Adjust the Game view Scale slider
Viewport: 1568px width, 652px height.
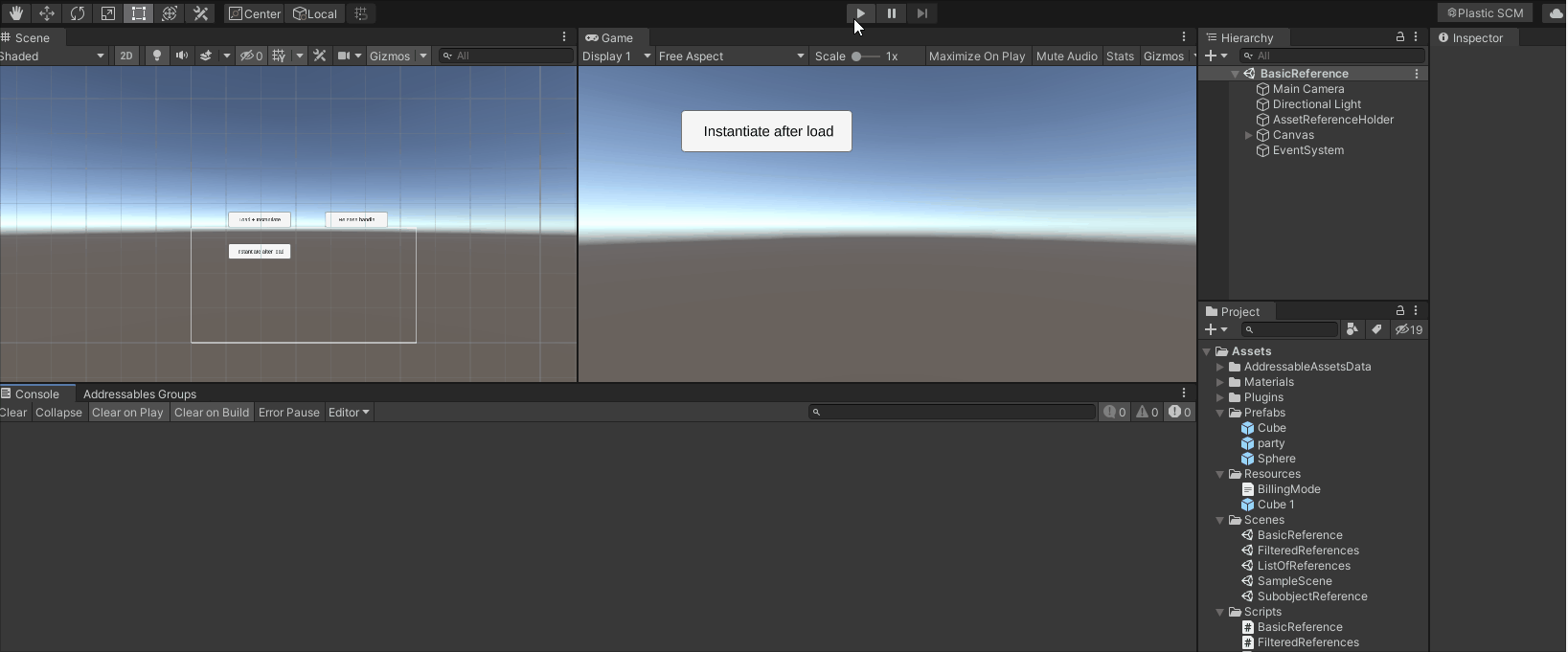click(x=865, y=56)
